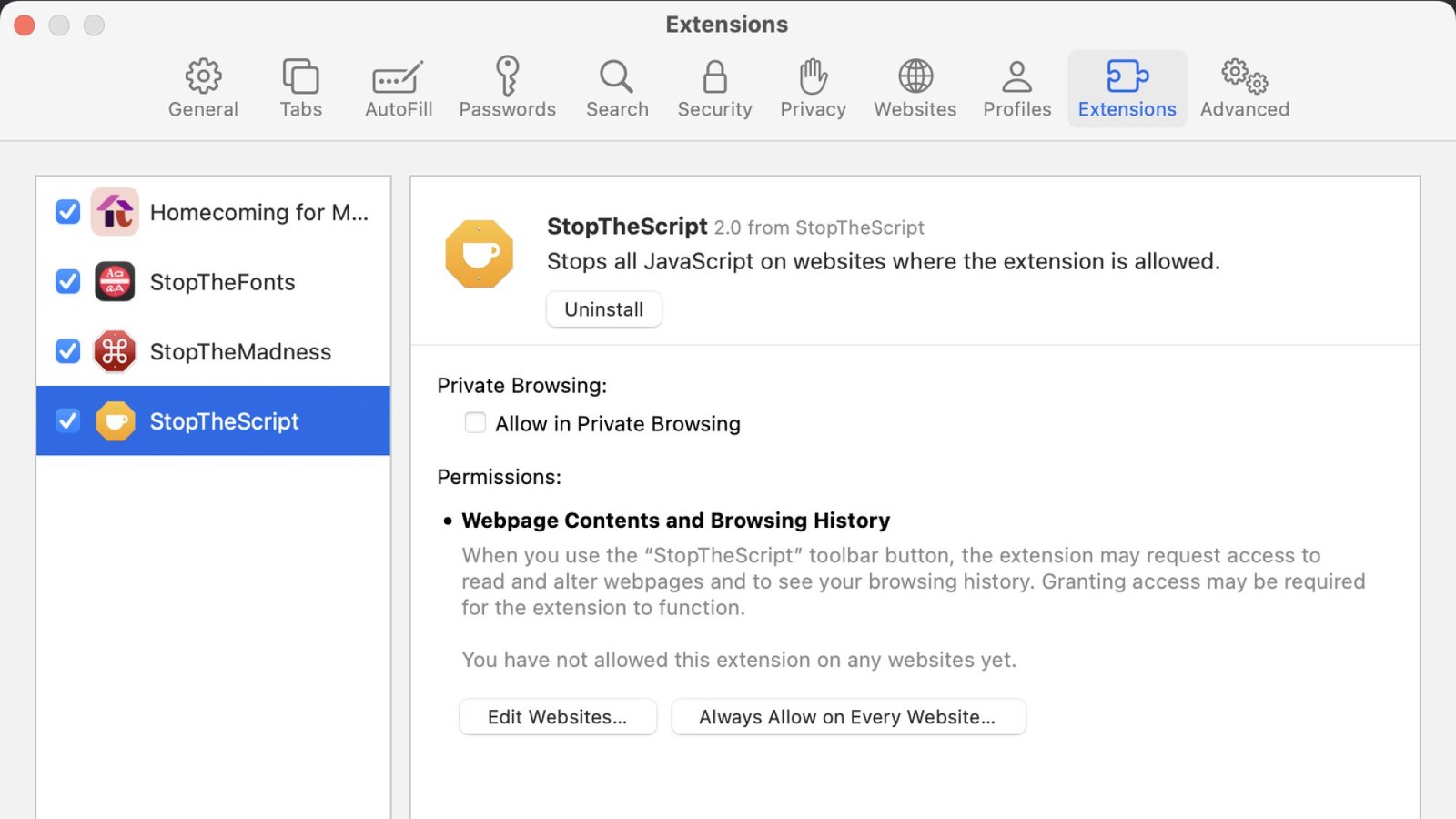Select StopTheMadness row name

(240, 352)
